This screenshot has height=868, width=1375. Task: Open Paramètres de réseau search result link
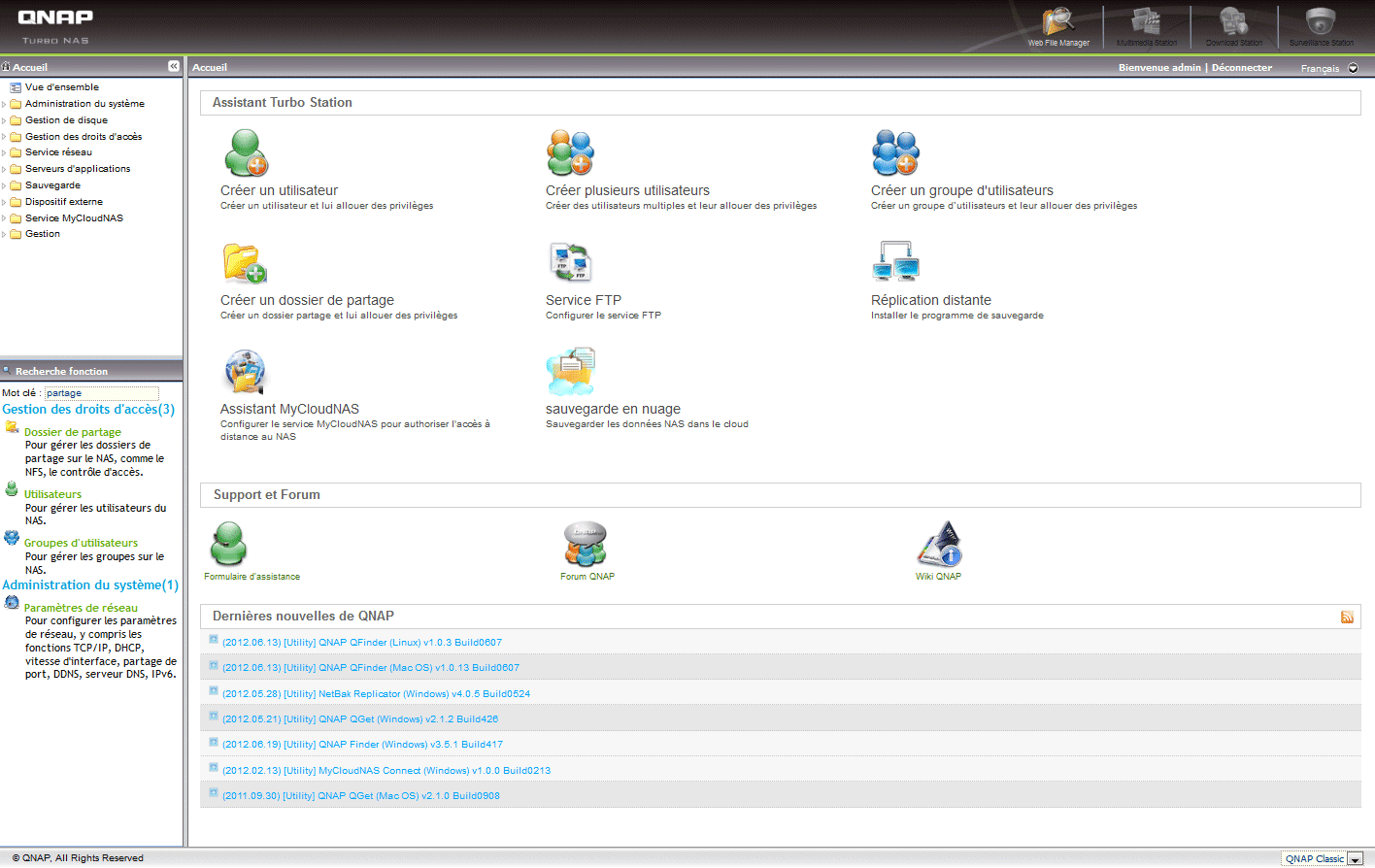[81, 608]
